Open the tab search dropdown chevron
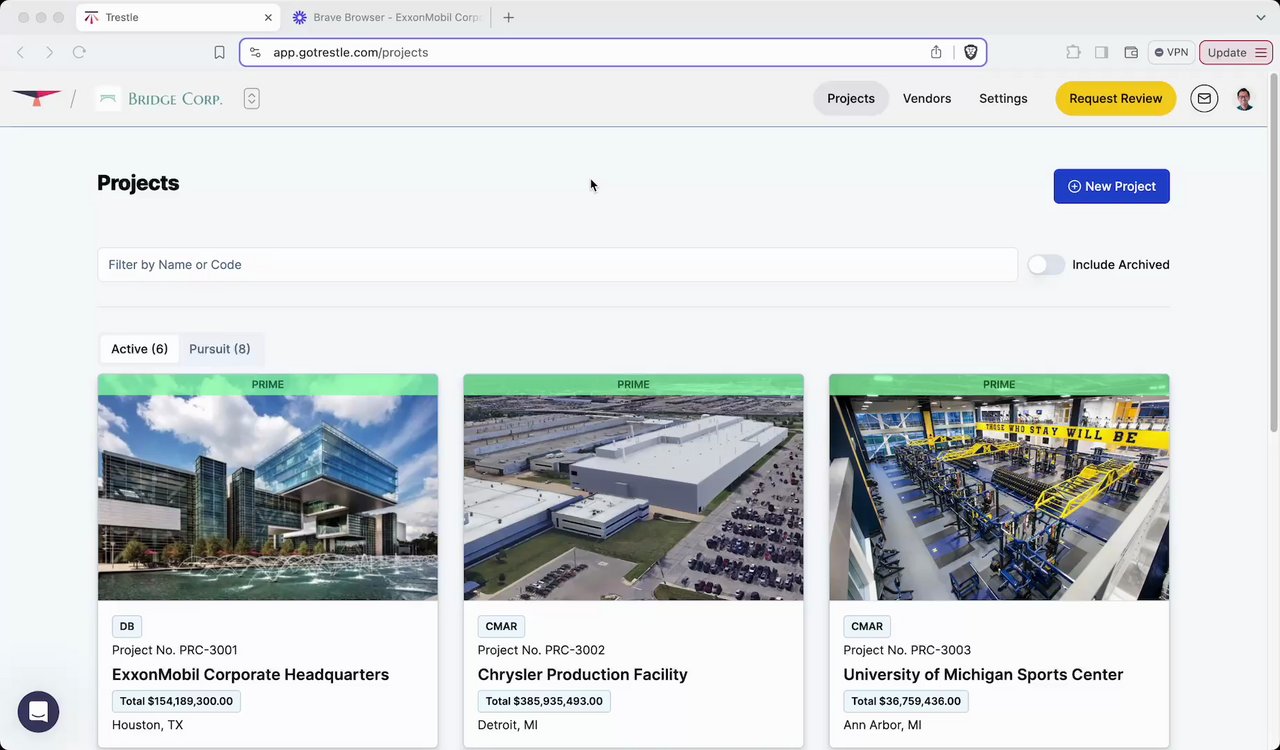1280x750 pixels. (x=1260, y=17)
